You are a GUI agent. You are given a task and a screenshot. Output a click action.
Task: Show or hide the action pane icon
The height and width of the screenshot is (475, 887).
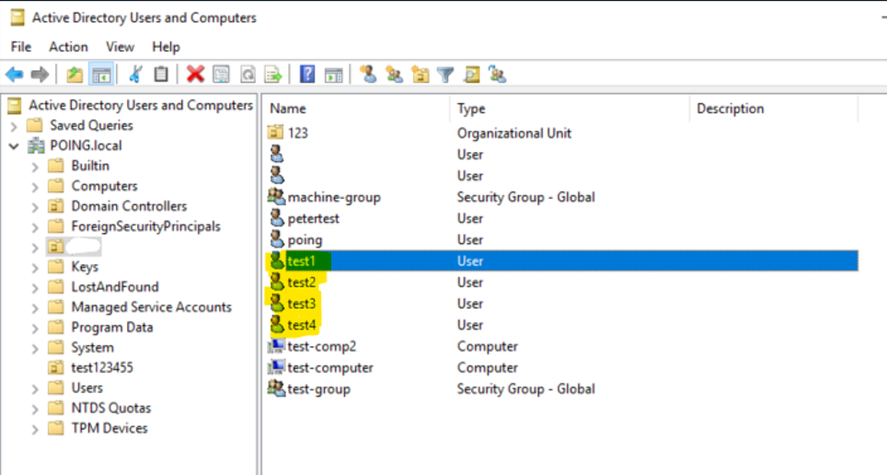coord(334,74)
